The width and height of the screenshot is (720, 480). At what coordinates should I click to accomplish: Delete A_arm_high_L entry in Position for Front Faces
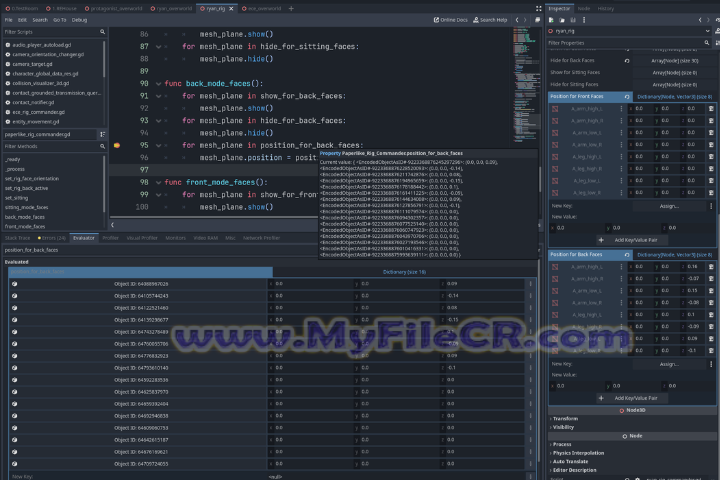(x=711, y=109)
